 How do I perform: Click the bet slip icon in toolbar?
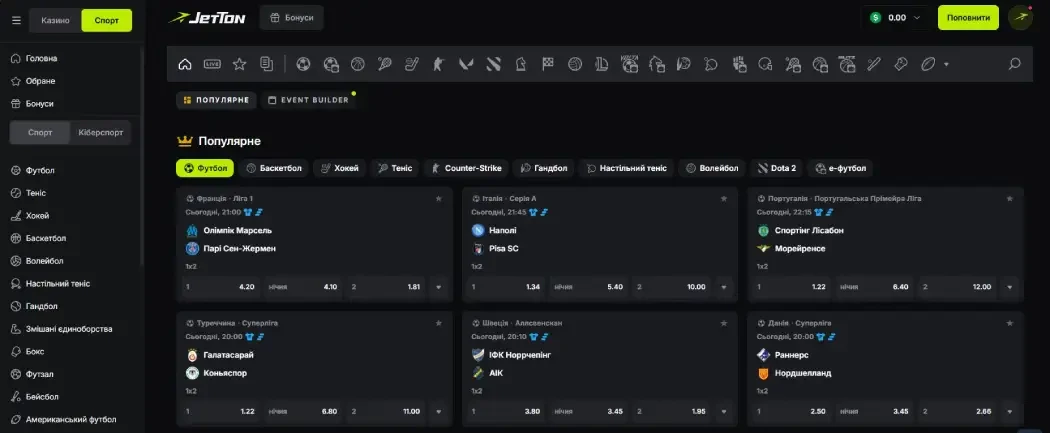(266, 64)
